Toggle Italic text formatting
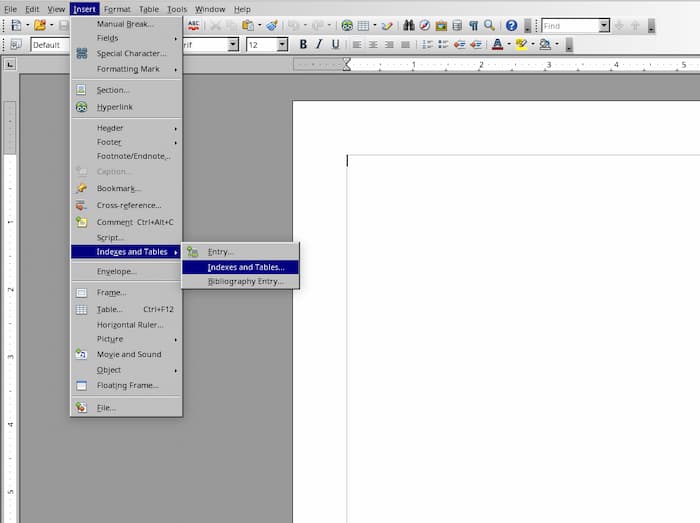700x523 pixels. pyautogui.click(x=319, y=45)
